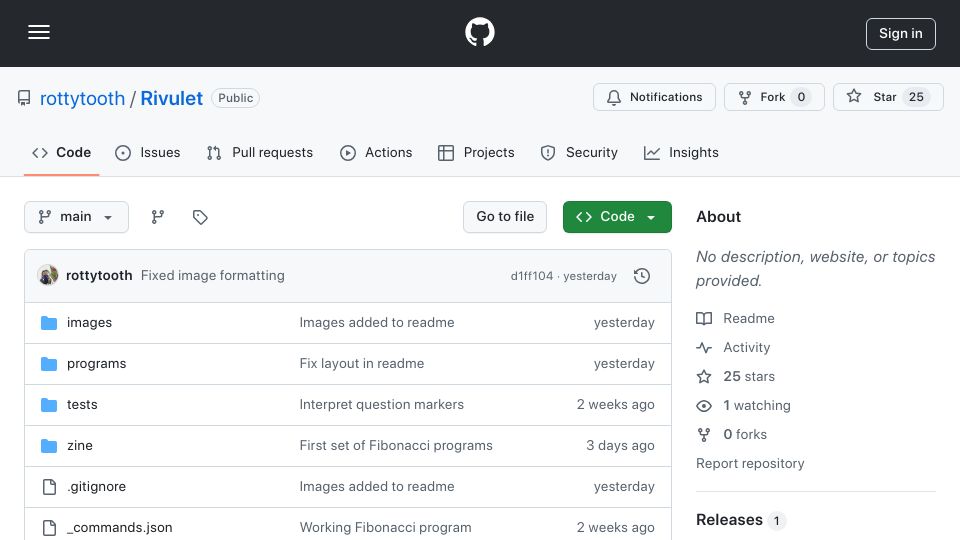Open the 0 forks link
The image size is (960, 540).
[x=745, y=435]
